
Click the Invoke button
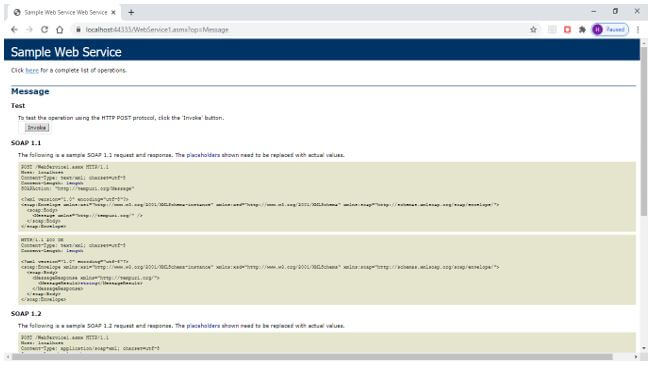[x=37, y=128]
